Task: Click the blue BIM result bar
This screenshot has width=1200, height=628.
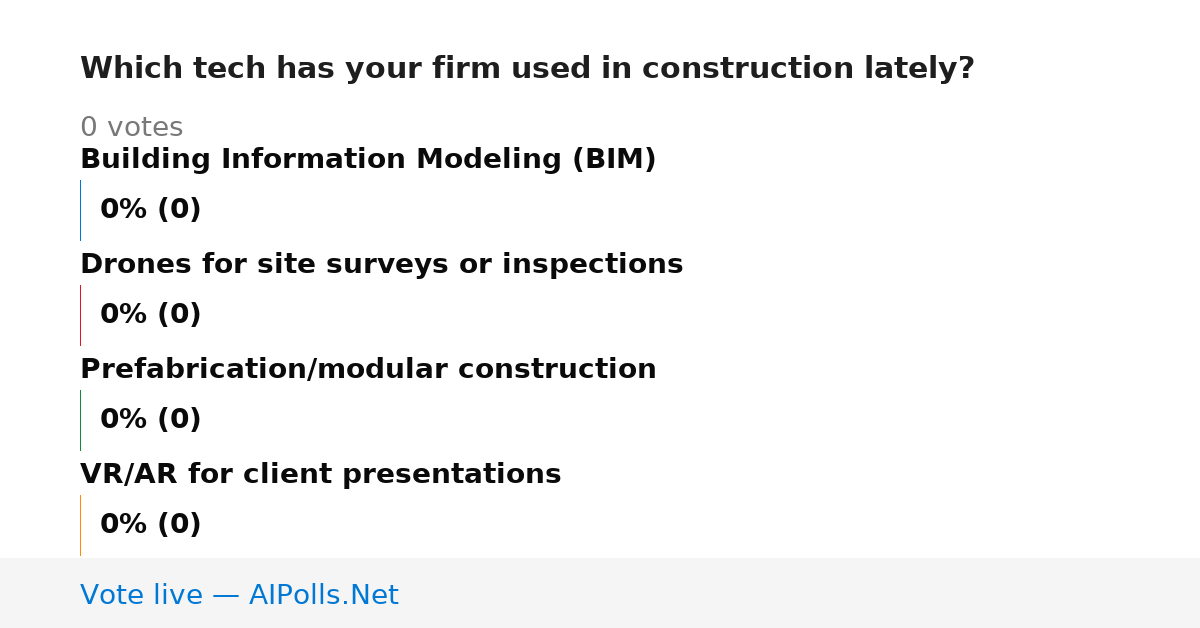Action: pyautogui.click(x=80, y=210)
